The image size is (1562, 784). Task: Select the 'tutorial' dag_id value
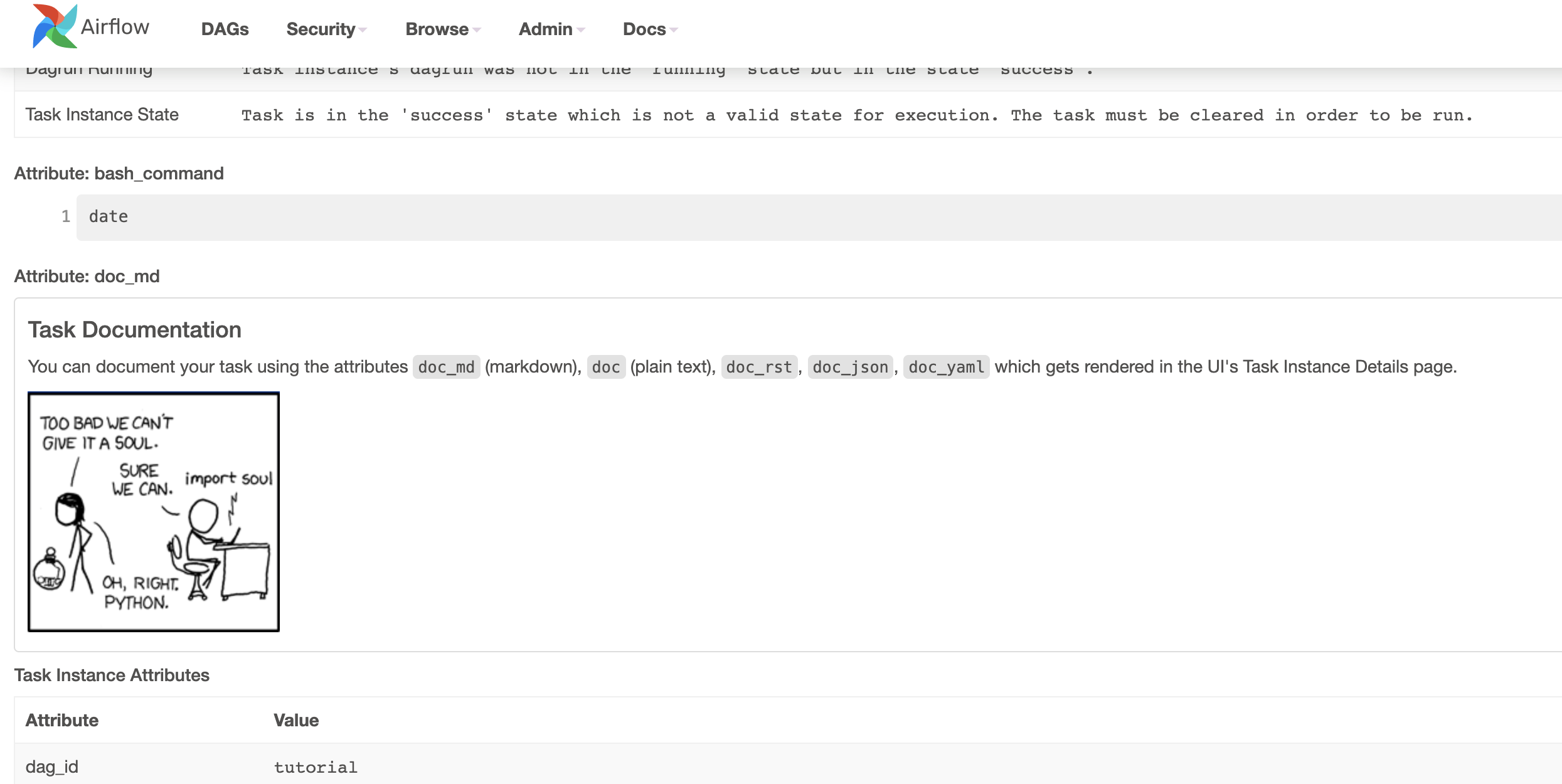316,767
